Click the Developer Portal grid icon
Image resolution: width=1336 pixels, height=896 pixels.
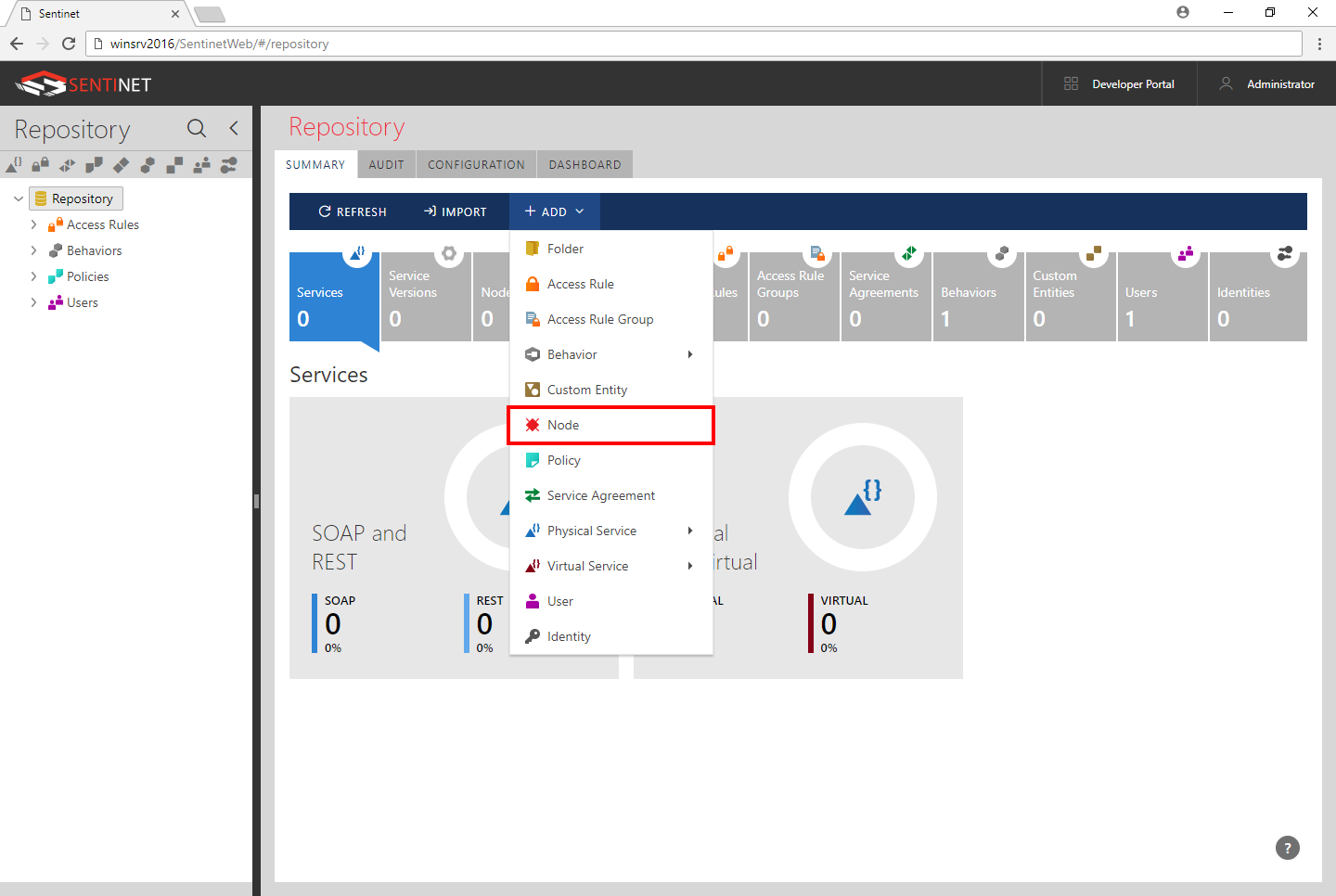[x=1071, y=83]
